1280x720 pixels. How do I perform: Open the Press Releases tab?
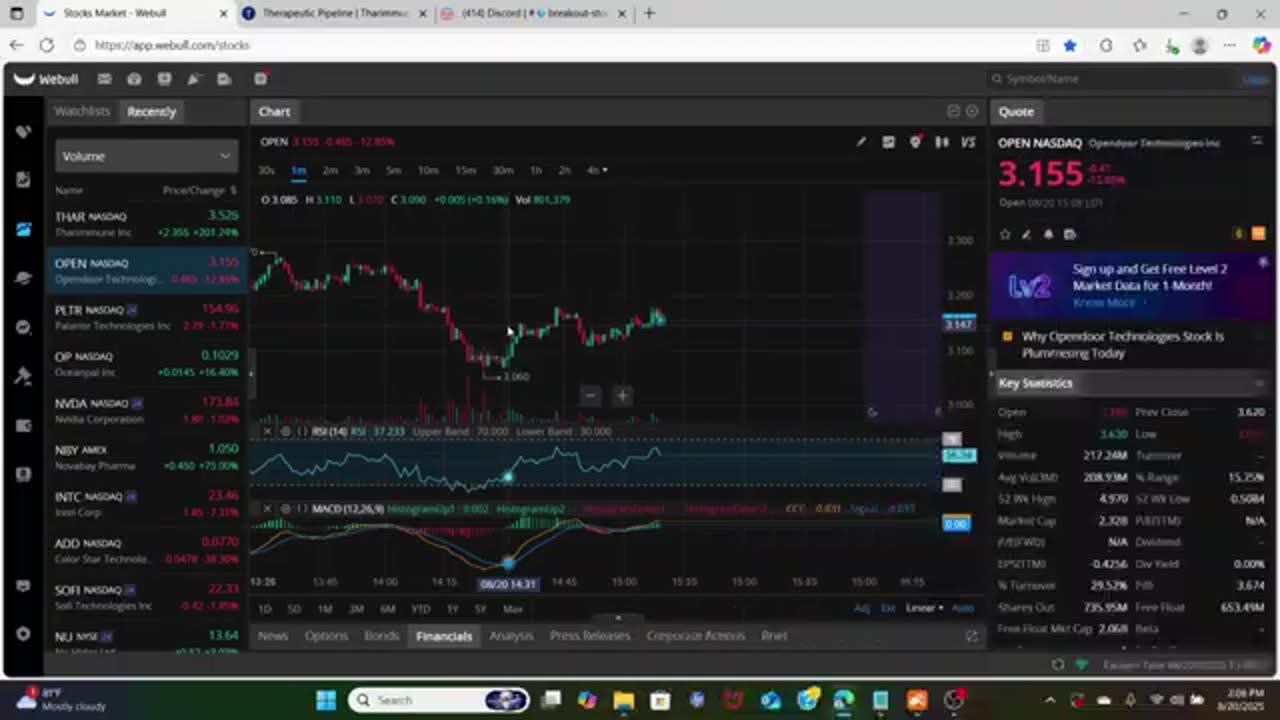point(590,636)
